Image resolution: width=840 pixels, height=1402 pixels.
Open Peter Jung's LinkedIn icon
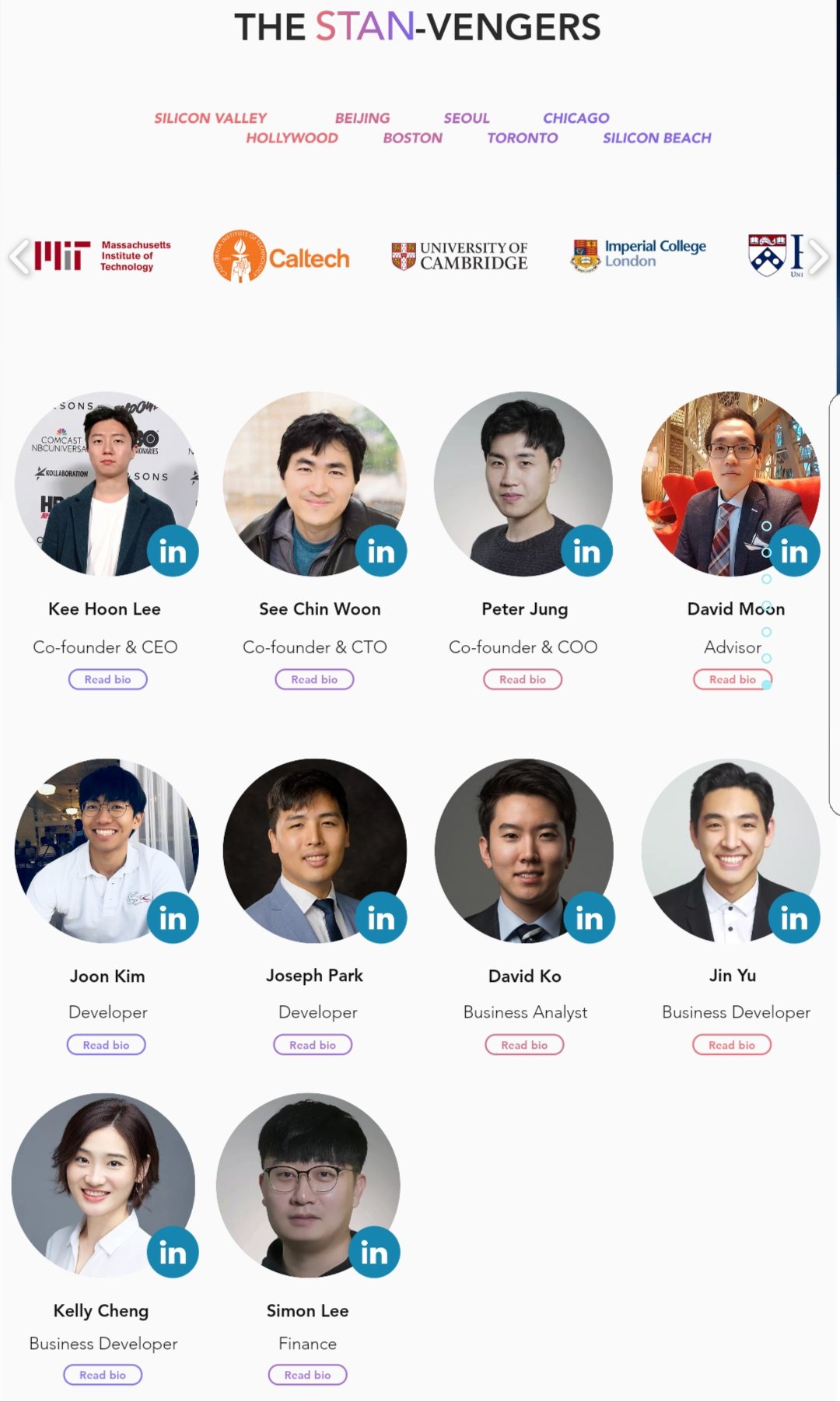587,551
